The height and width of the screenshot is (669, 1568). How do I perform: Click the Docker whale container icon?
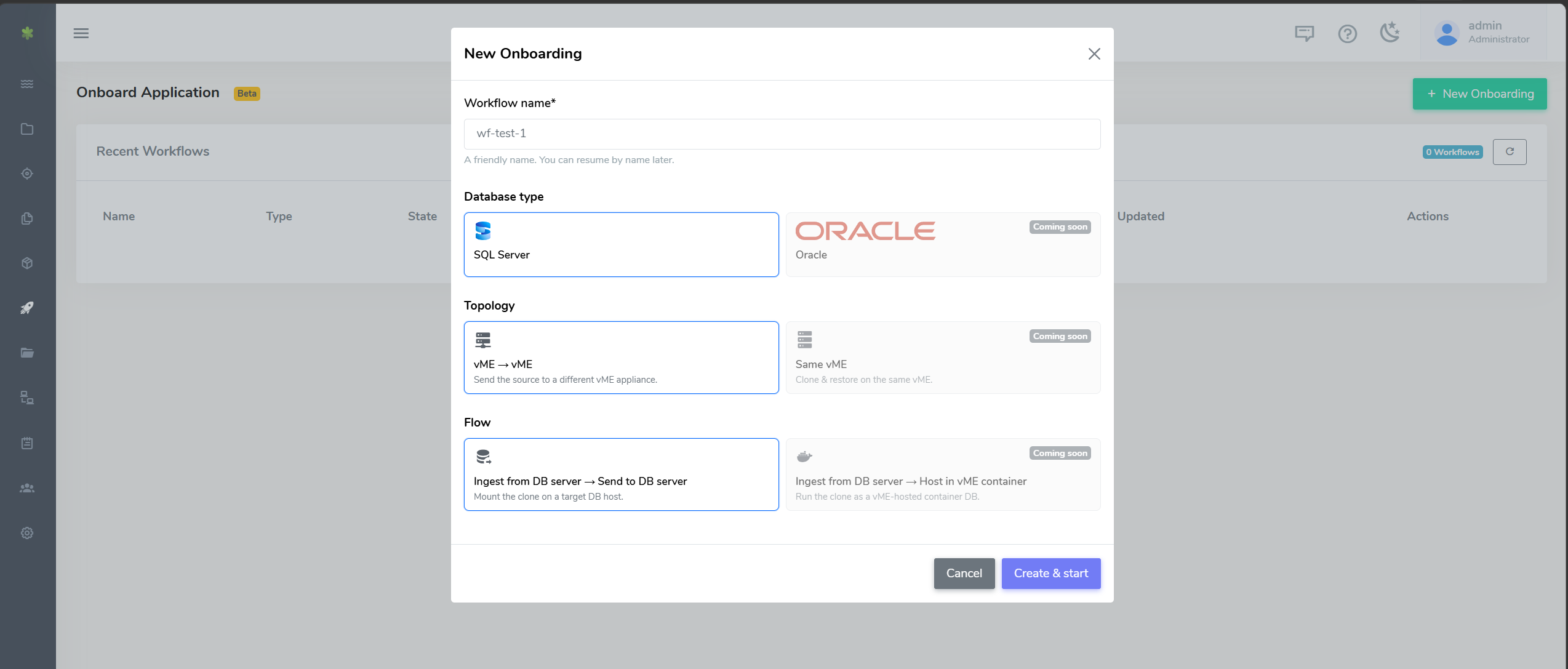[x=804, y=456]
